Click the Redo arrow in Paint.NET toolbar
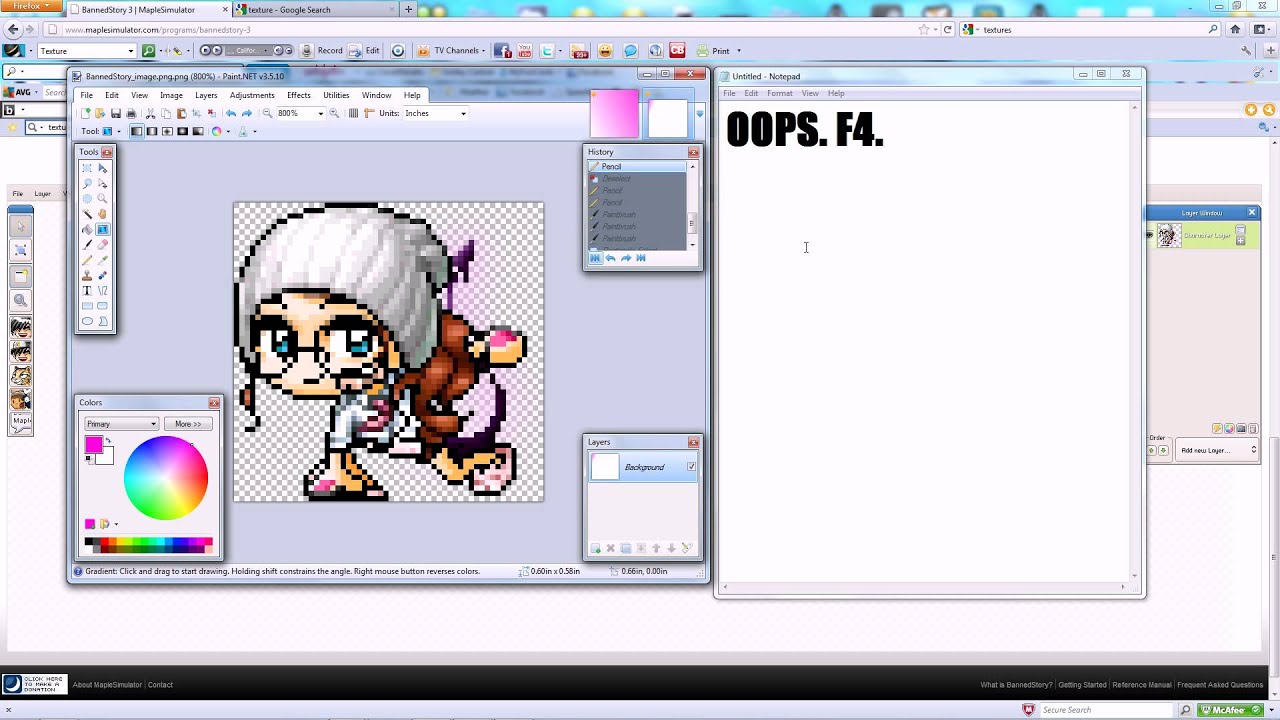 (x=247, y=113)
